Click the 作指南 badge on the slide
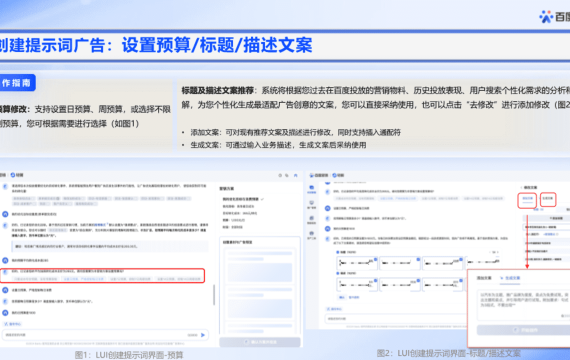Image resolution: width=570 pixels, height=360 pixels. [x=17, y=83]
